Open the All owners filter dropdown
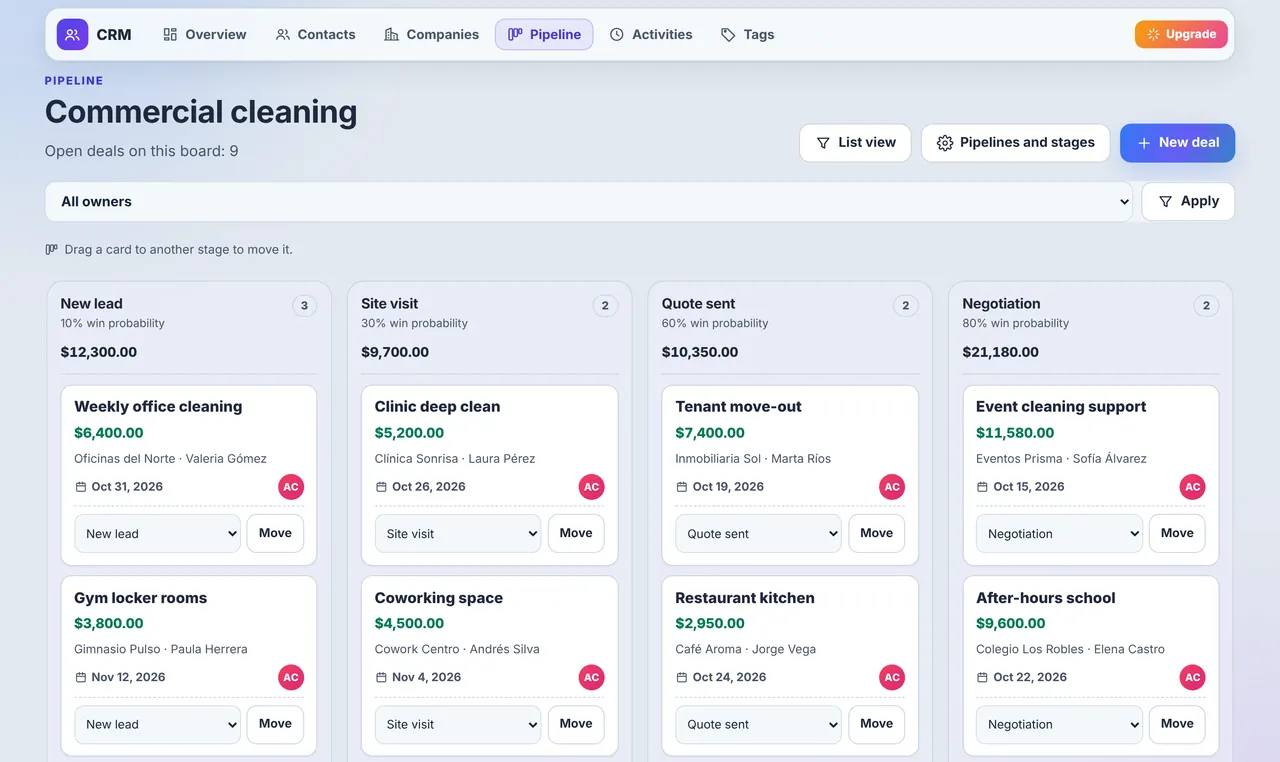Image resolution: width=1280 pixels, height=762 pixels. [589, 201]
